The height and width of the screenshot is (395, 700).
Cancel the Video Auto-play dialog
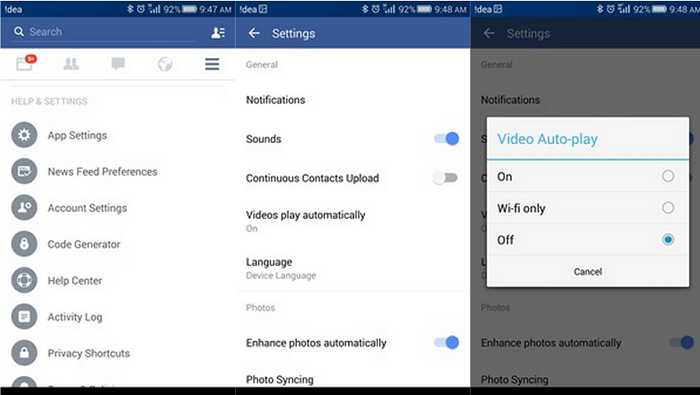click(x=588, y=271)
